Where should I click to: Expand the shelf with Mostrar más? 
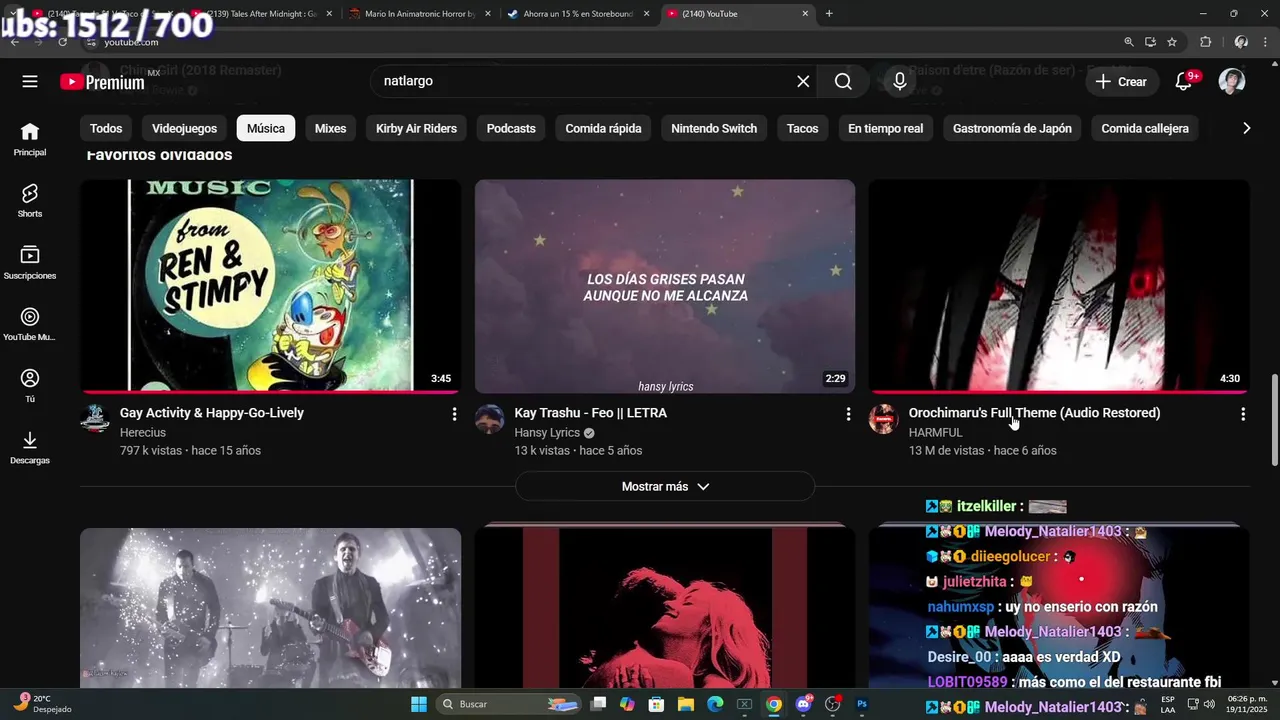665,486
